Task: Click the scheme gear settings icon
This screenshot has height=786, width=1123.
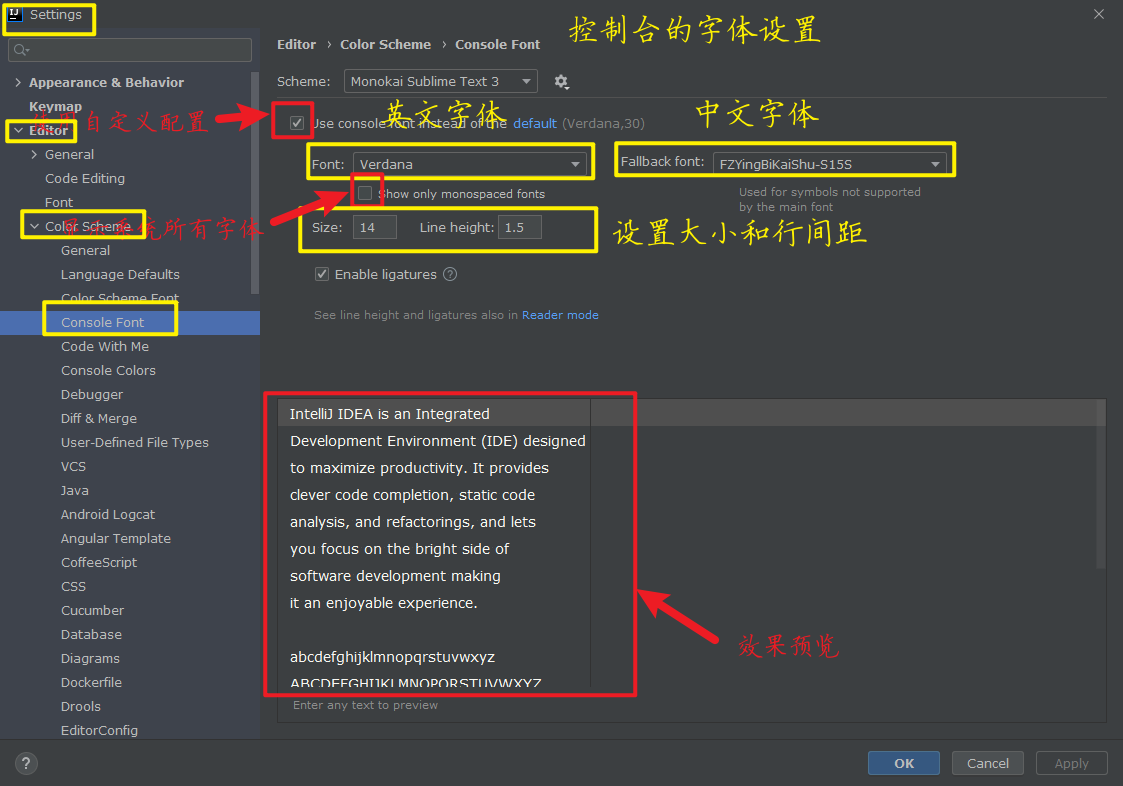Action: tap(562, 82)
